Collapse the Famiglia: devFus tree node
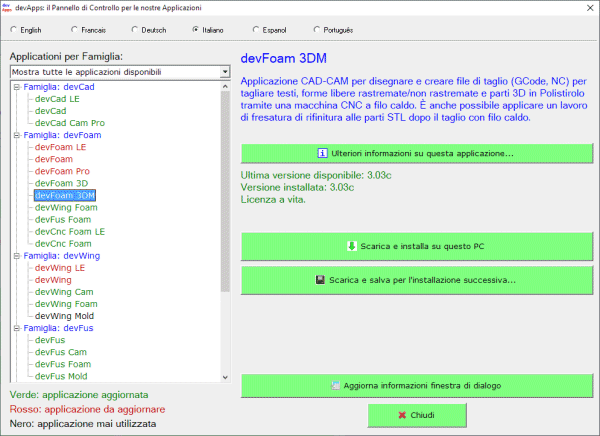This screenshot has height=436, width=600. (x=16, y=328)
